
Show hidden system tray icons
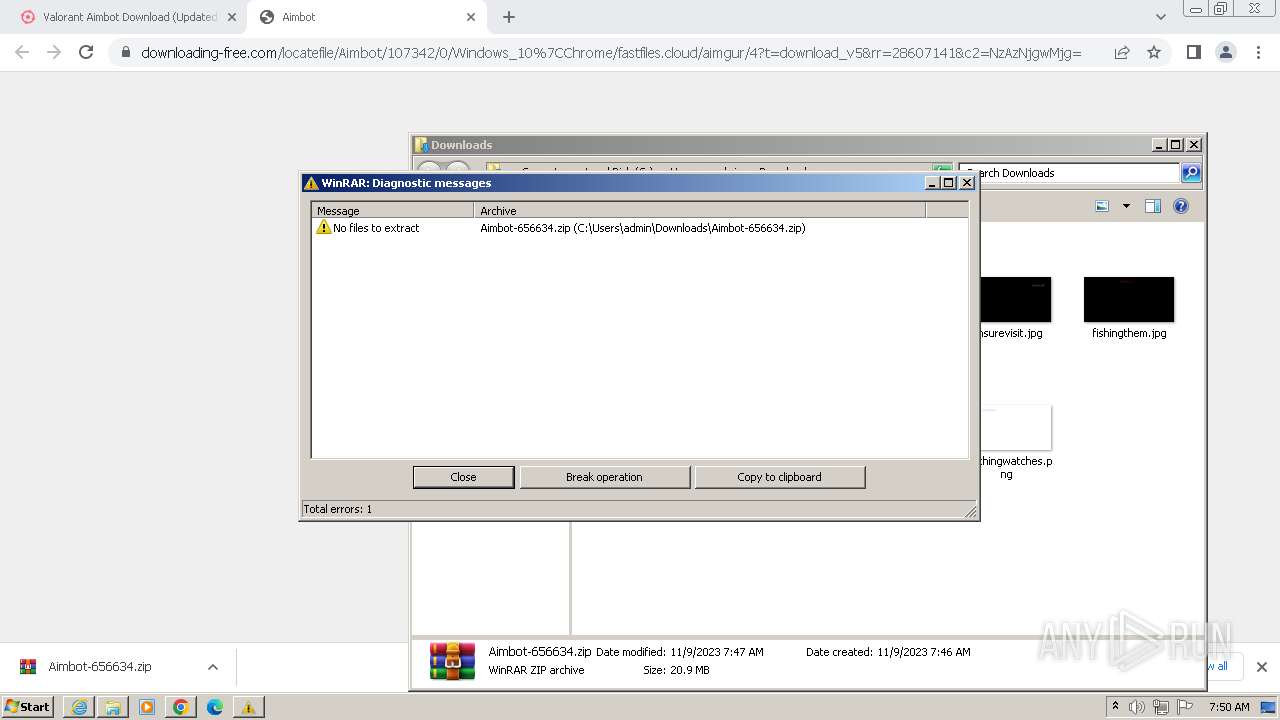(x=1115, y=706)
